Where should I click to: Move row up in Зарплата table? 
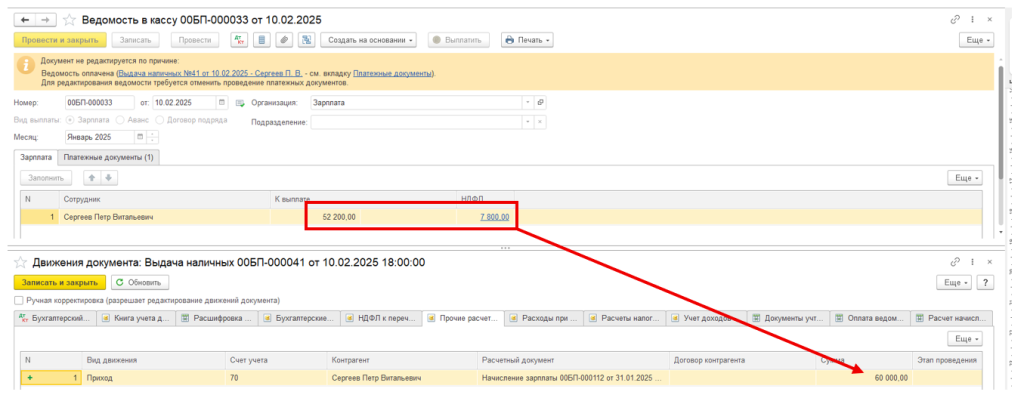92,177
